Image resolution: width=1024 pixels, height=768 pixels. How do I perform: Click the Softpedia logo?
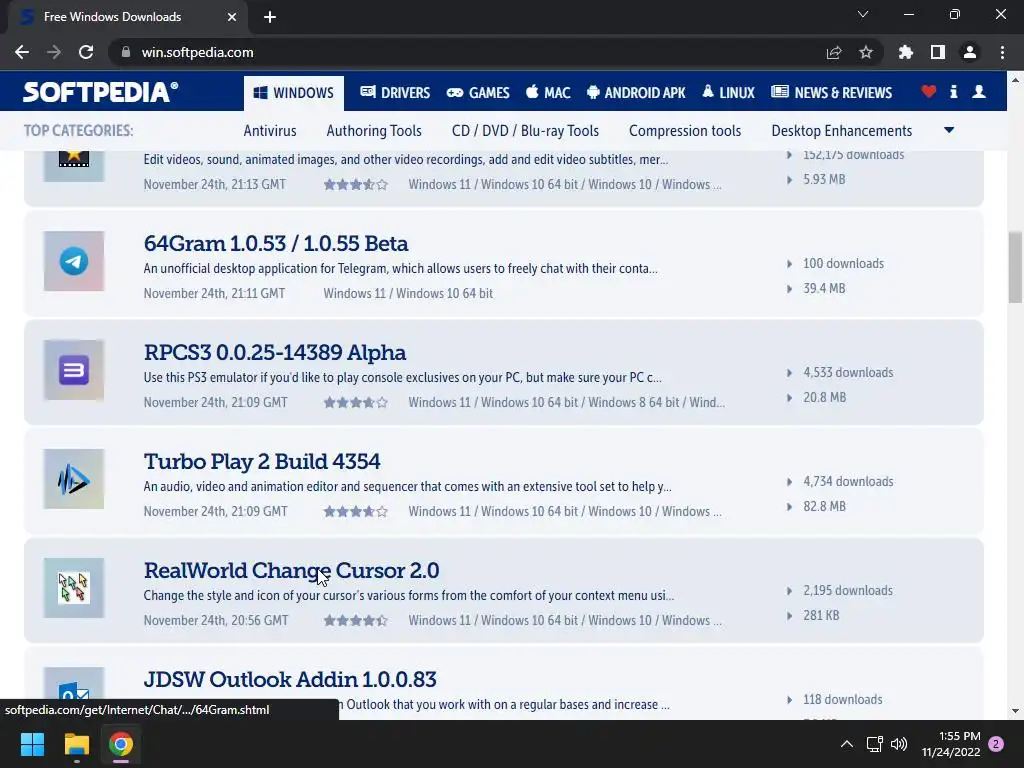click(x=101, y=92)
